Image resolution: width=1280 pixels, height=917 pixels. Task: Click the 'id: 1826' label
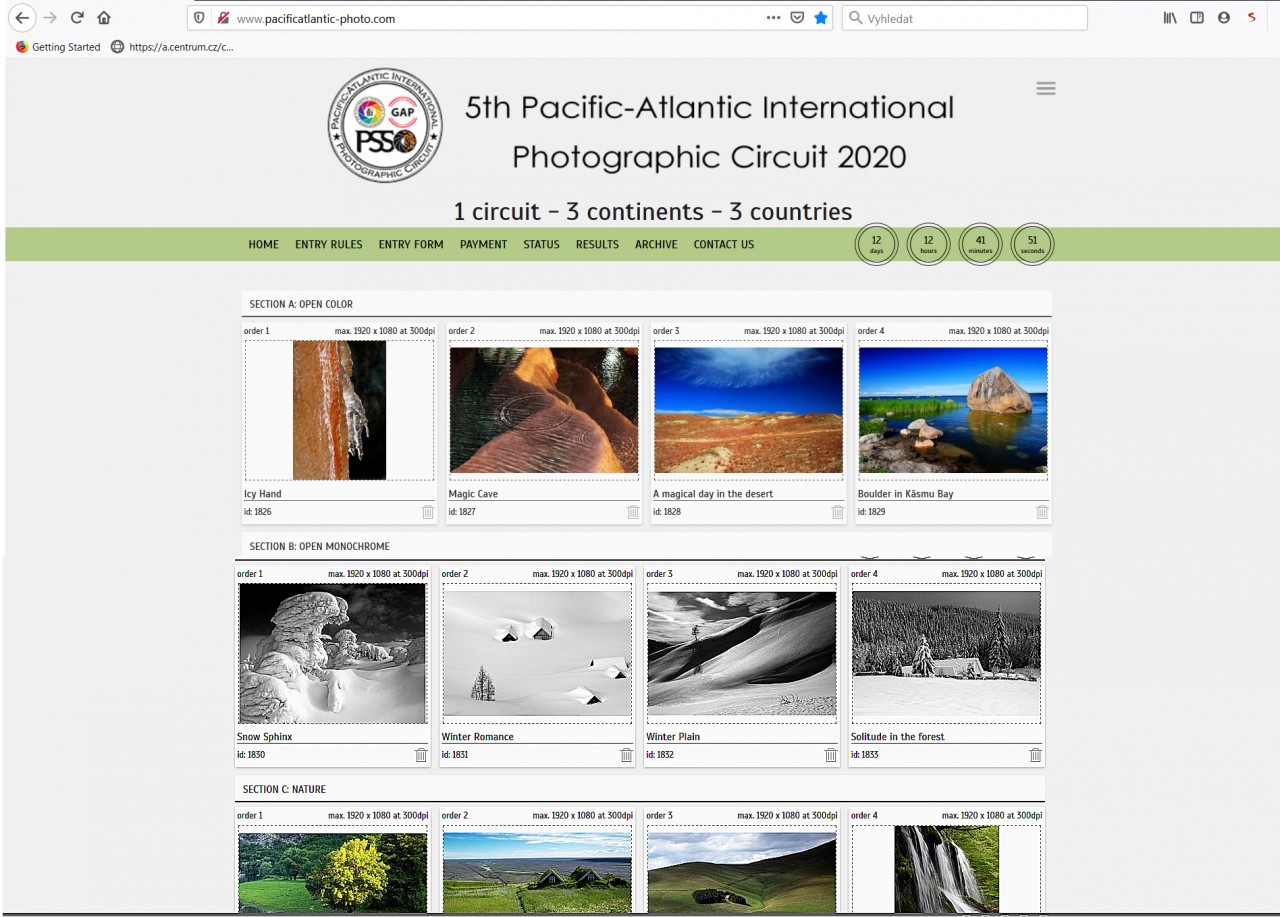(258, 512)
